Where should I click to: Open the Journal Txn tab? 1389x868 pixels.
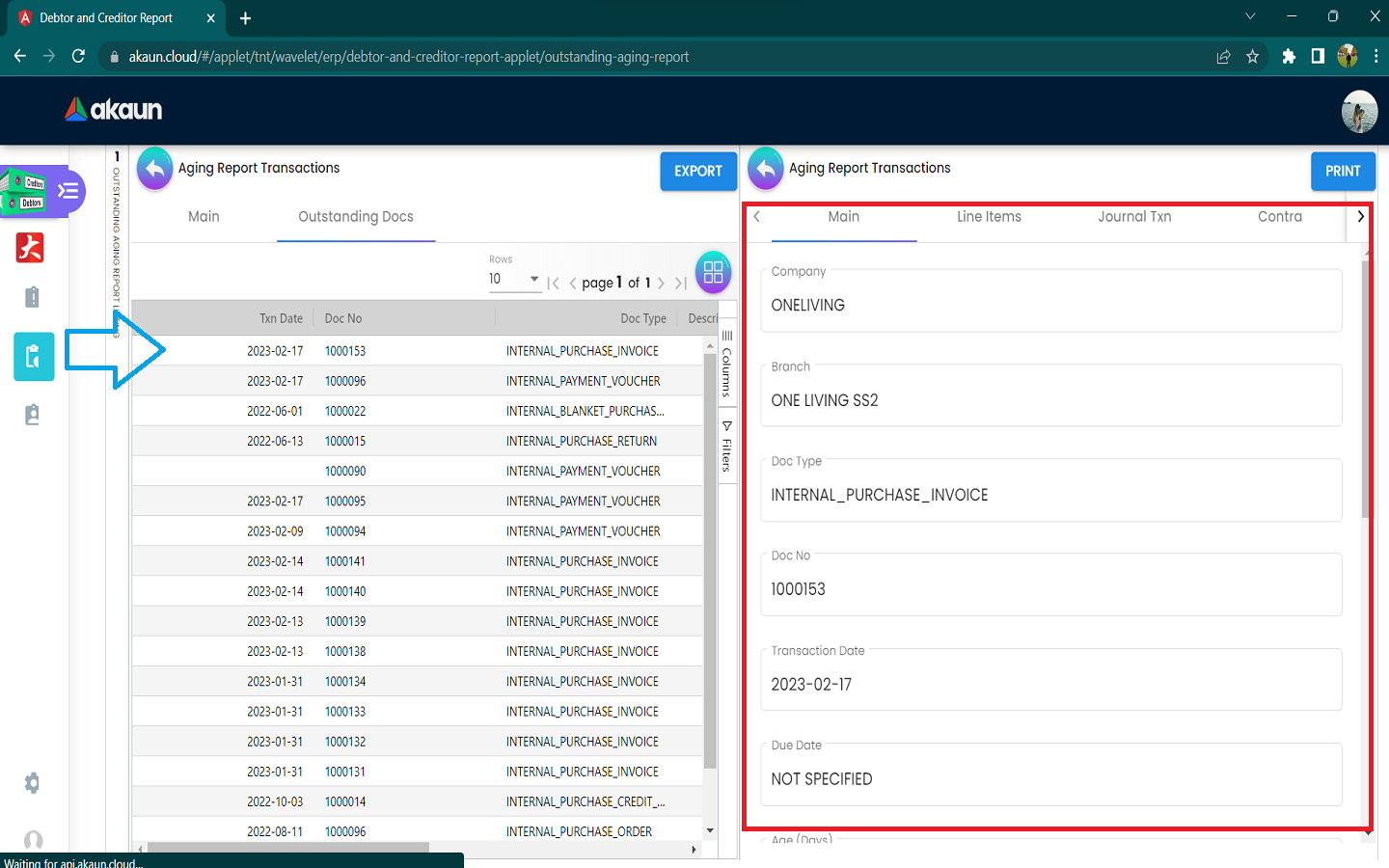click(x=1134, y=217)
